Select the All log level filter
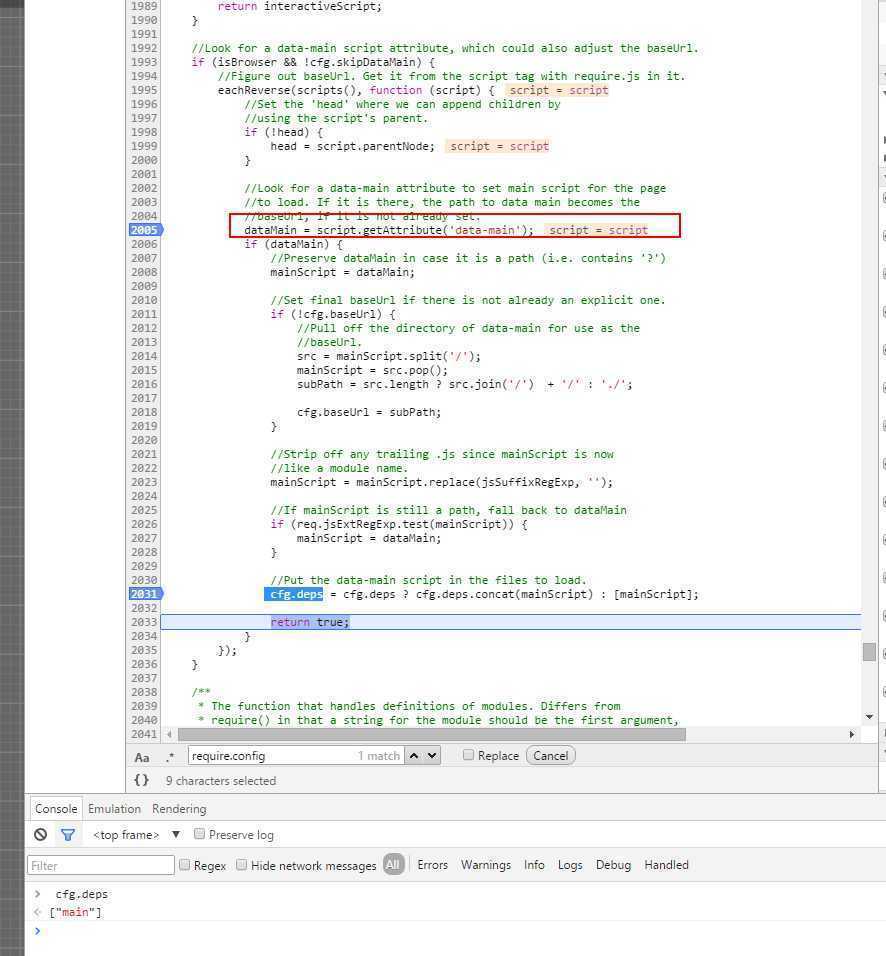The image size is (886, 956). [393, 865]
